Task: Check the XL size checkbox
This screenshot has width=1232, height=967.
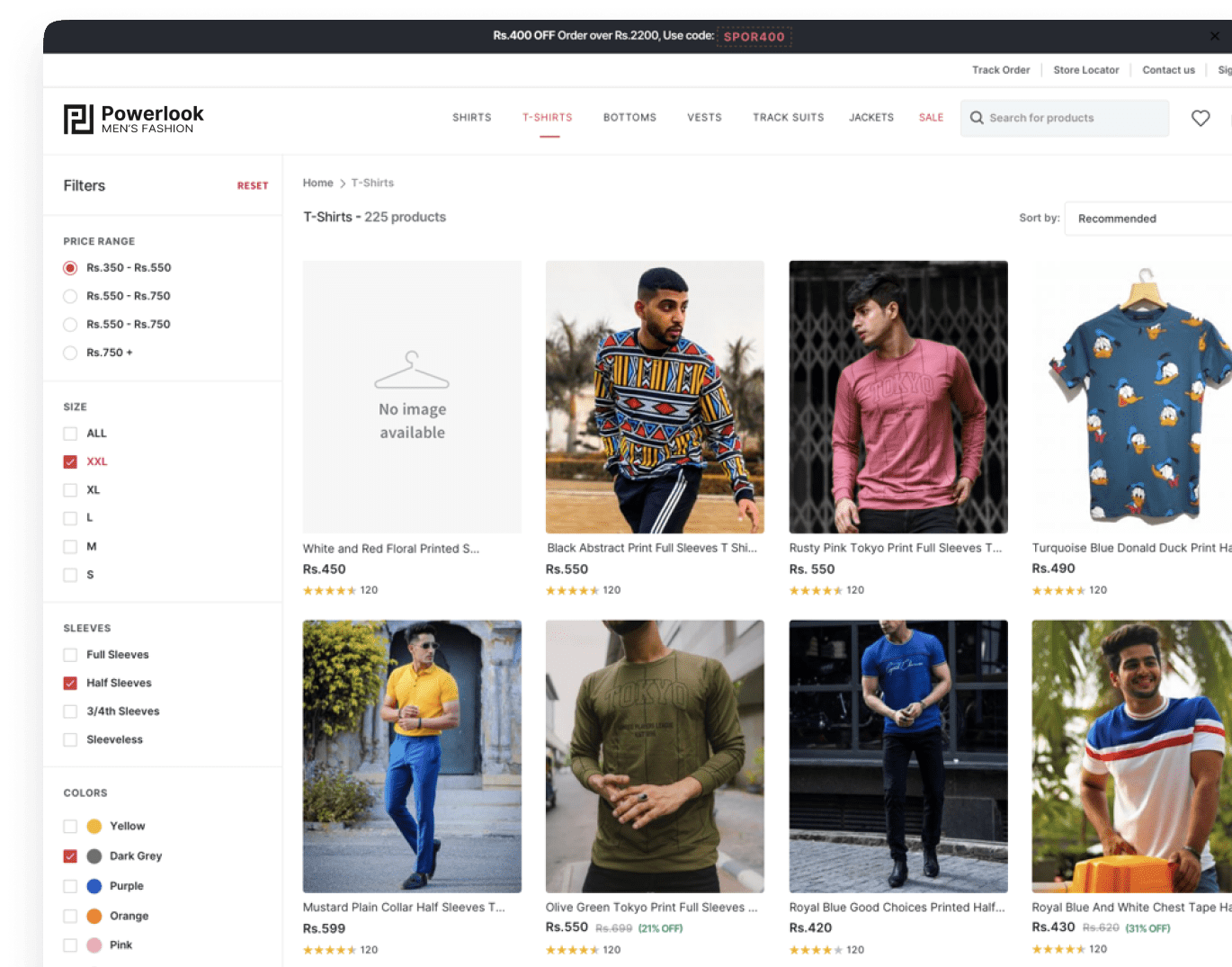Action: click(70, 490)
